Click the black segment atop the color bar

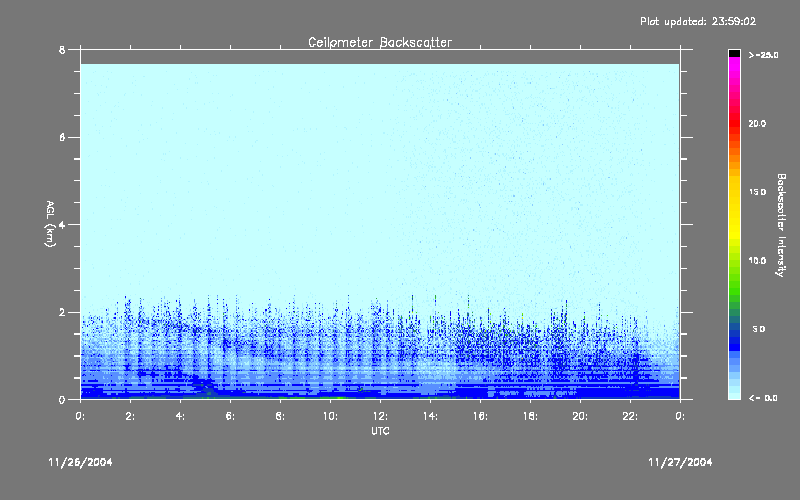click(x=734, y=53)
